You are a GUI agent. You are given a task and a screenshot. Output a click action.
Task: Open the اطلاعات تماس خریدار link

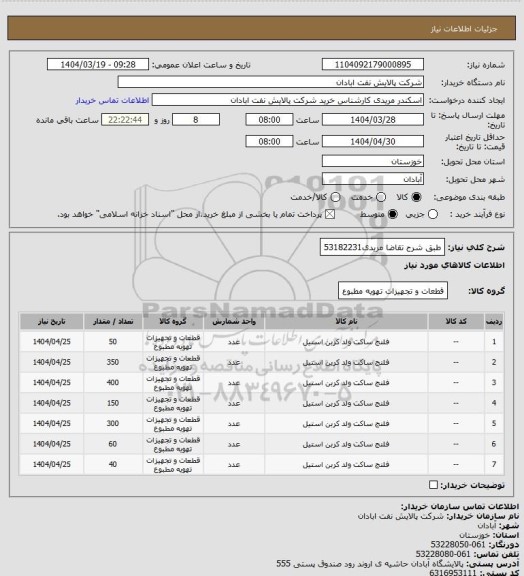[x=112, y=100]
